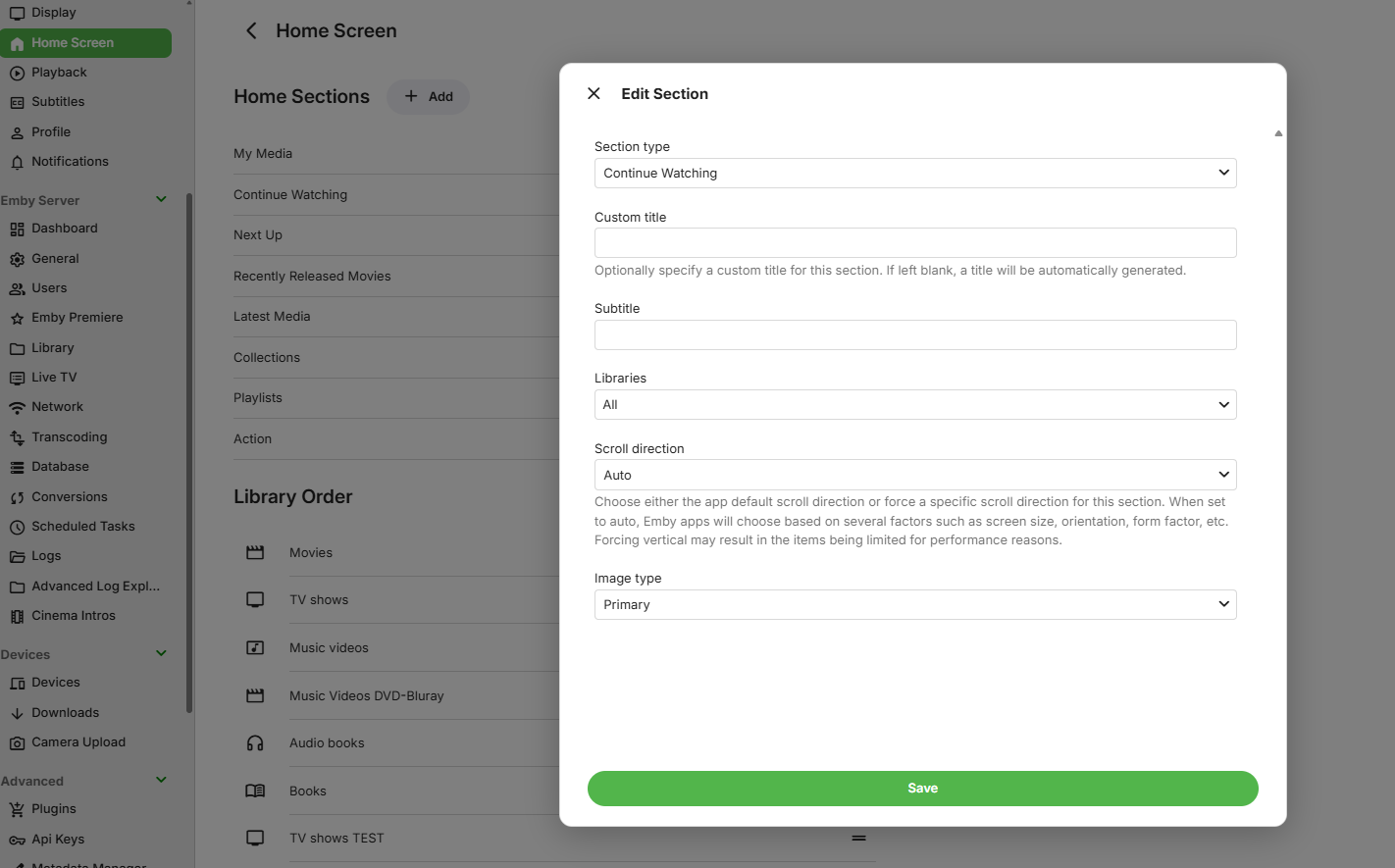Collapse the Emby Server sidebar group
This screenshot has height=868, width=1395.
[162, 200]
